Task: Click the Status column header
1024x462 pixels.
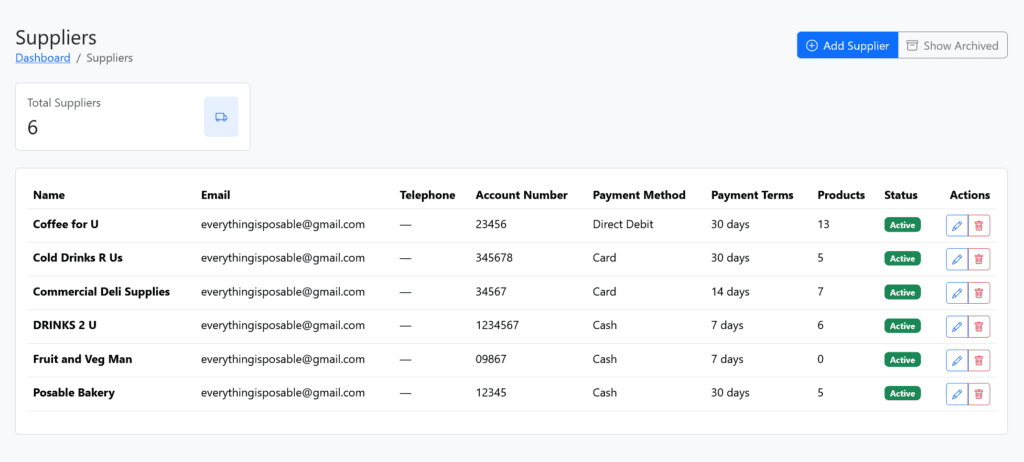Action: (x=901, y=195)
